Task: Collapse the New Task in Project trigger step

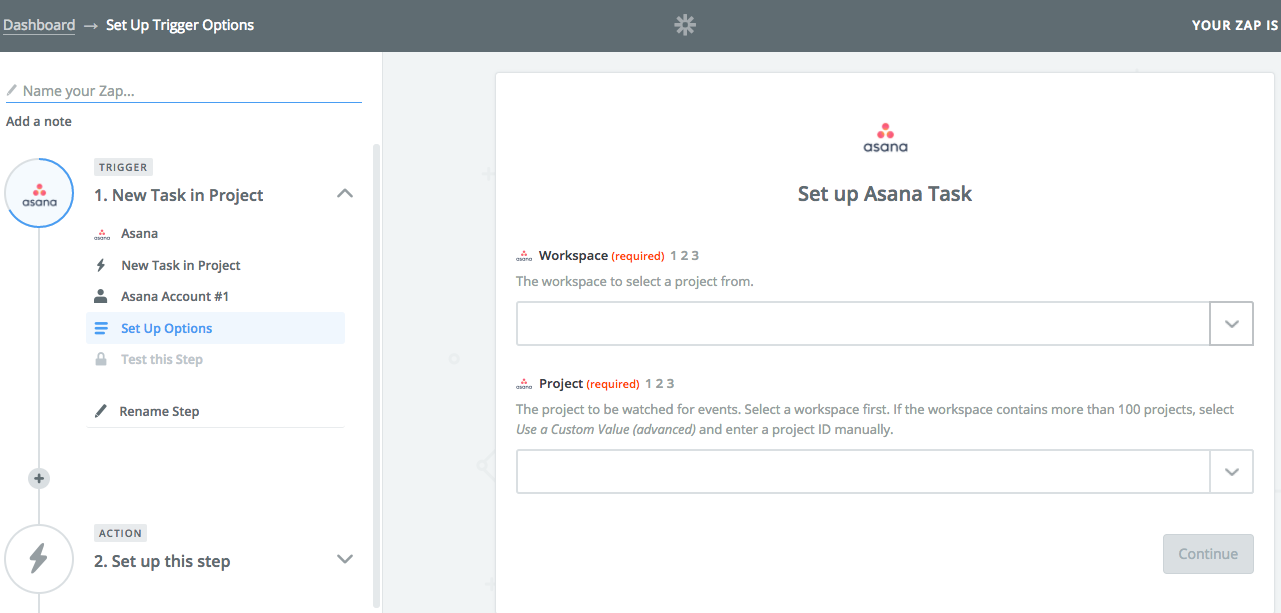Action: pos(345,194)
